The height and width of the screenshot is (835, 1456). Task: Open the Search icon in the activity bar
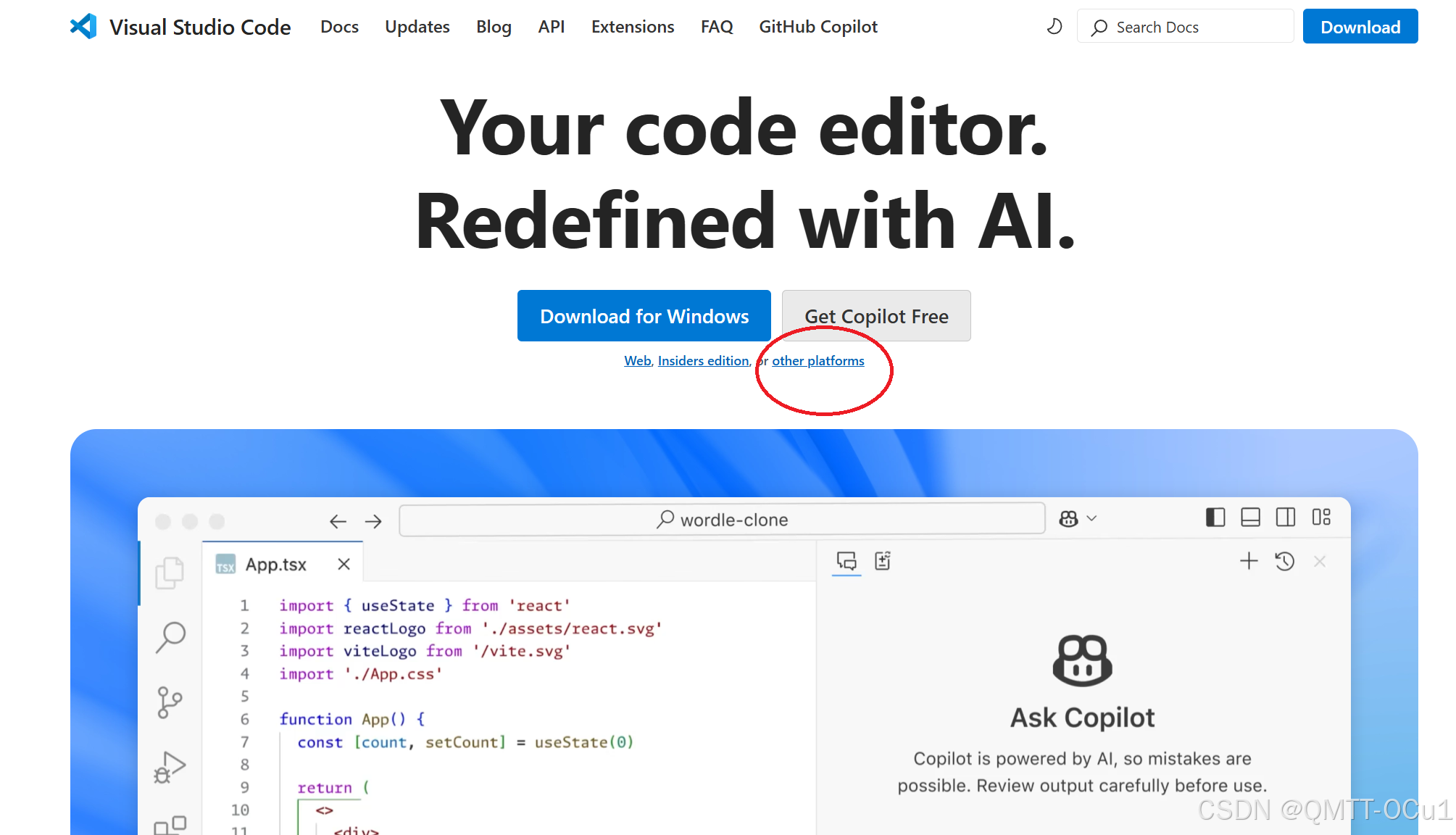click(171, 637)
